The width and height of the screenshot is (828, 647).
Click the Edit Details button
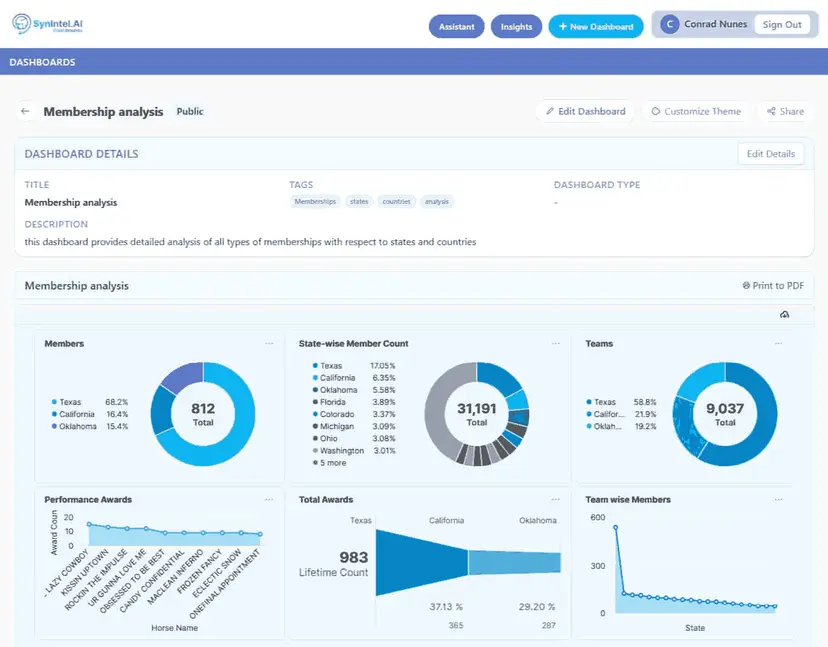point(770,154)
